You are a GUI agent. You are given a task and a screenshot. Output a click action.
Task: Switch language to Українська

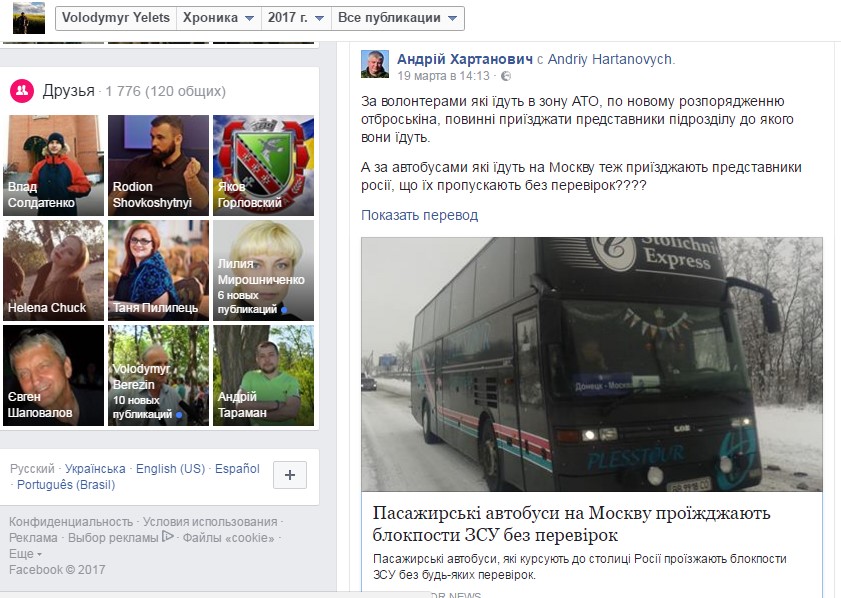pyautogui.click(x=95, y=469)
